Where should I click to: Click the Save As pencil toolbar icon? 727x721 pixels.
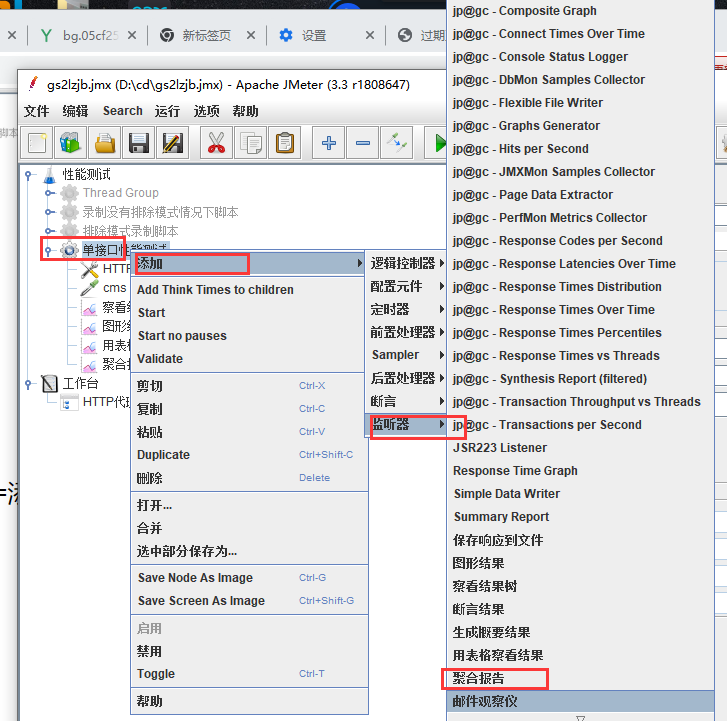173,143
